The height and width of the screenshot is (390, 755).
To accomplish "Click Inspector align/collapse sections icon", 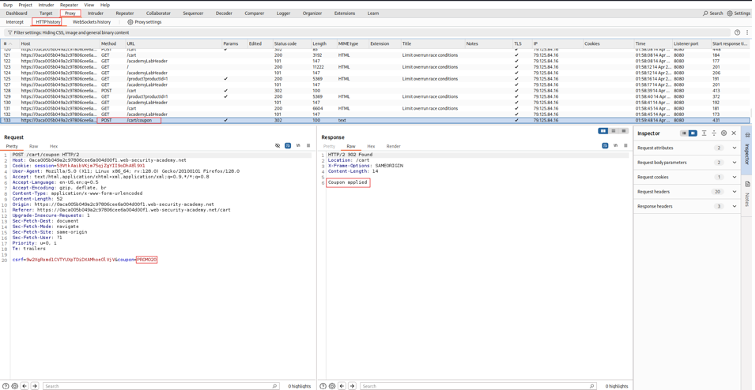I will coord(704,133).
